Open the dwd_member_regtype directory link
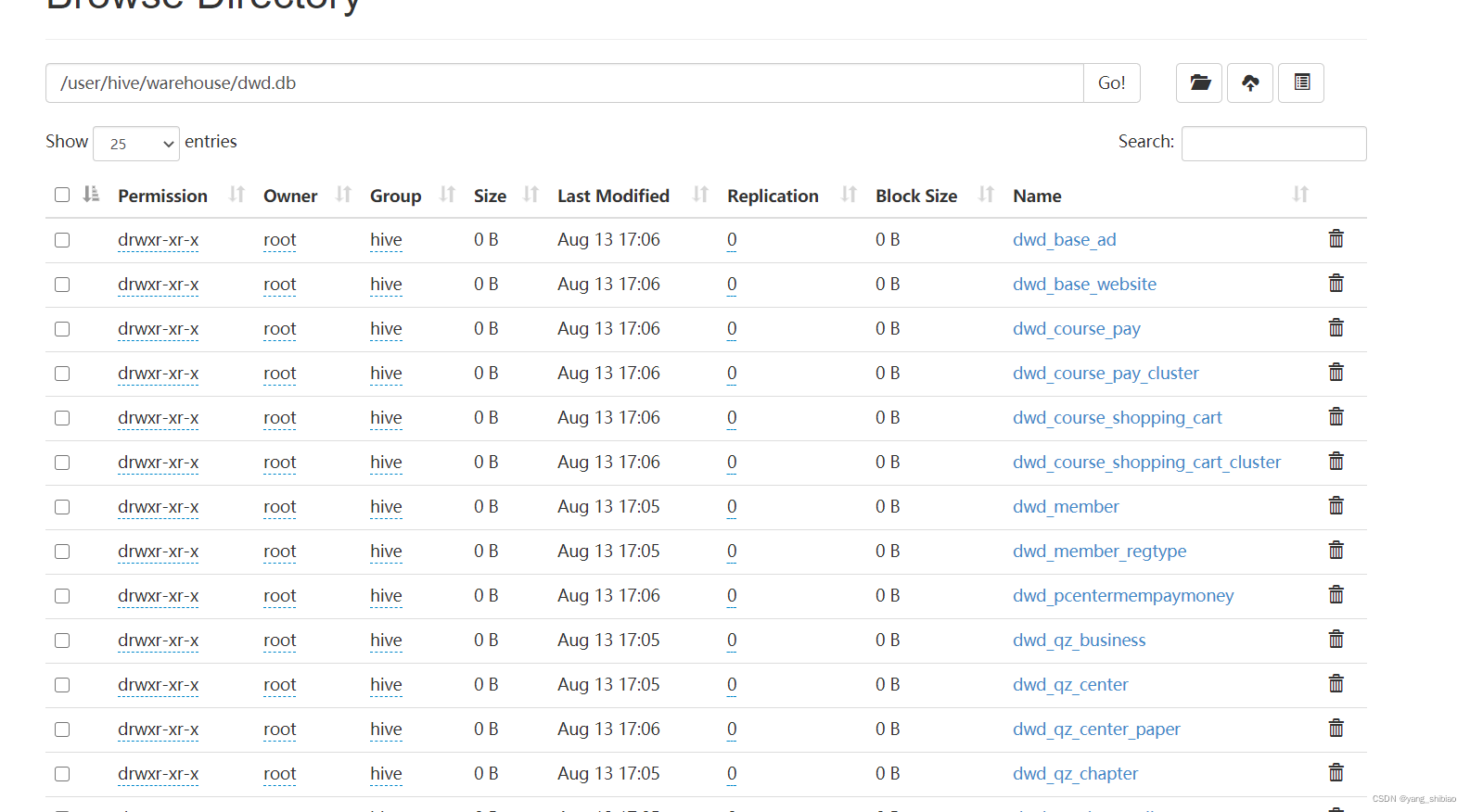This screenshot has height=812, width=1470. tap(1099, 551)
